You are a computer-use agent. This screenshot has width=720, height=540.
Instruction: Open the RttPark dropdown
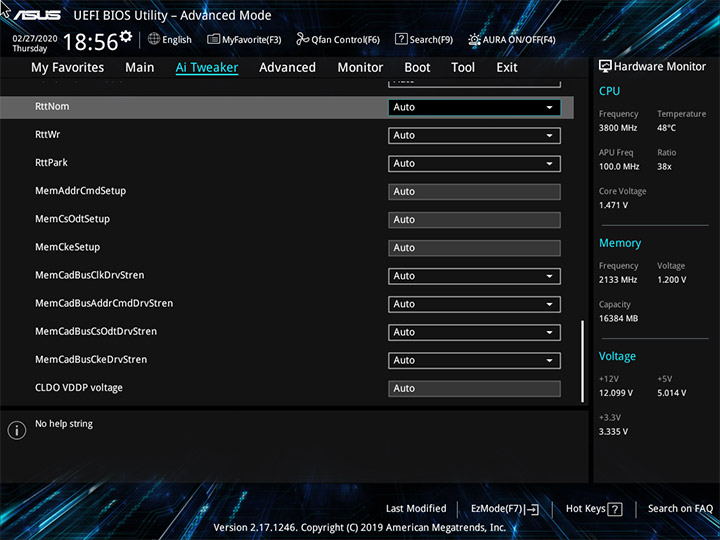coord(474,163)
